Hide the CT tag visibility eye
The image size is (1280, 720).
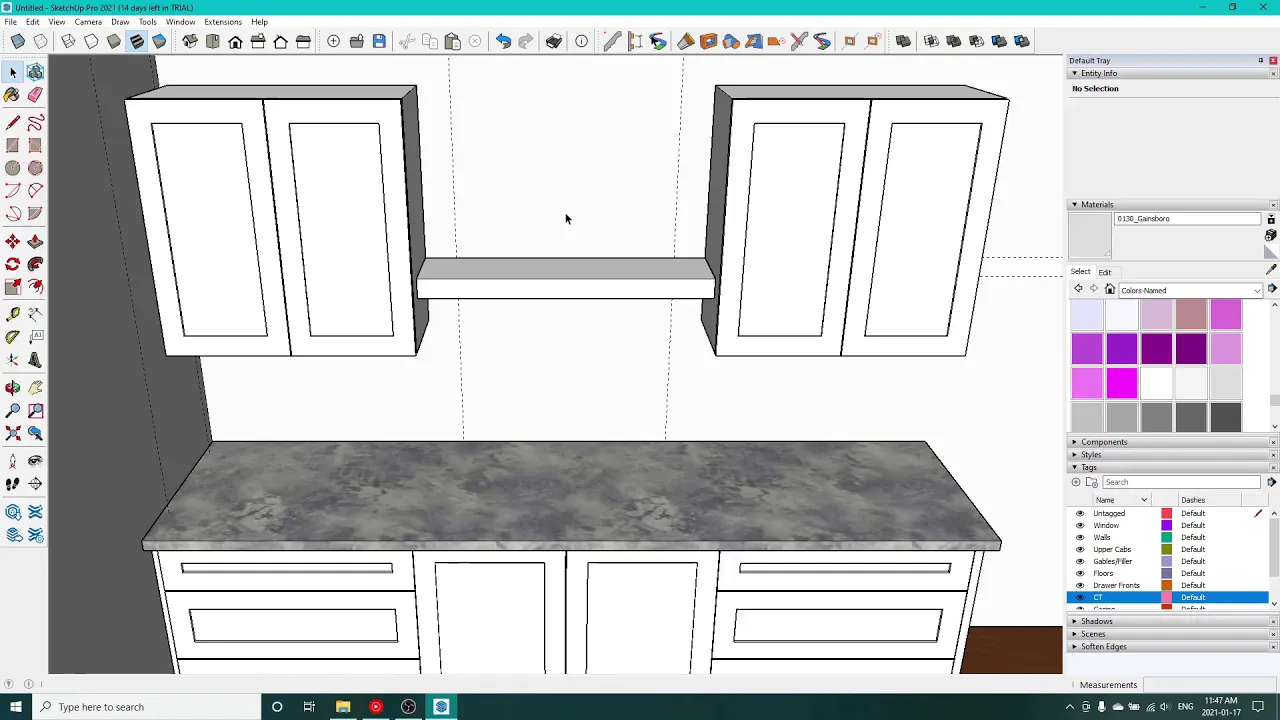[x=1079, y=597]
